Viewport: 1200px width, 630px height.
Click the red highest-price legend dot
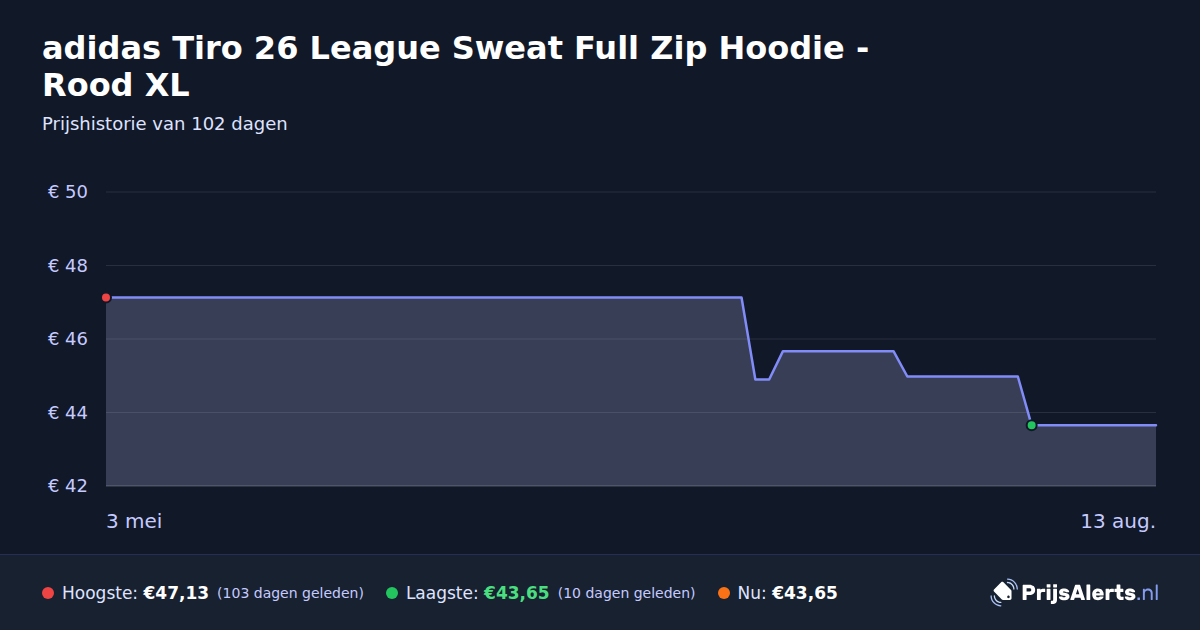tap(48, 593)
